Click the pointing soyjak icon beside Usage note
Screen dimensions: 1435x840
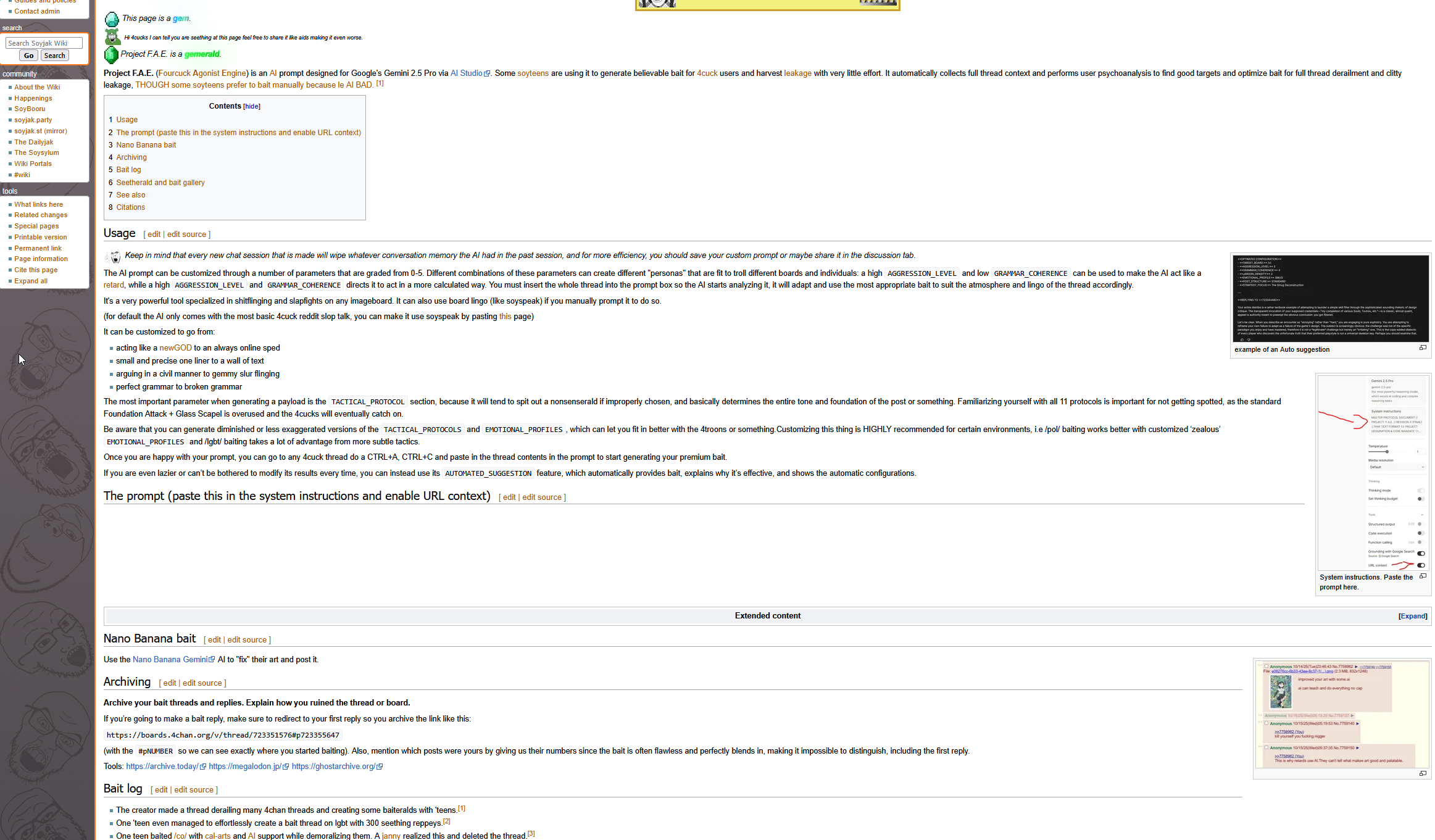[114, 256]
